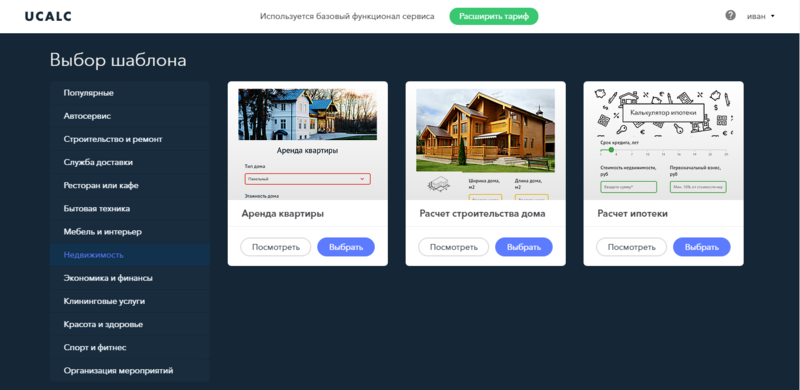The width and height of the screenshot is (800, 390).
Task: Select Красота и здоровье category
Action: pos(130,324)
